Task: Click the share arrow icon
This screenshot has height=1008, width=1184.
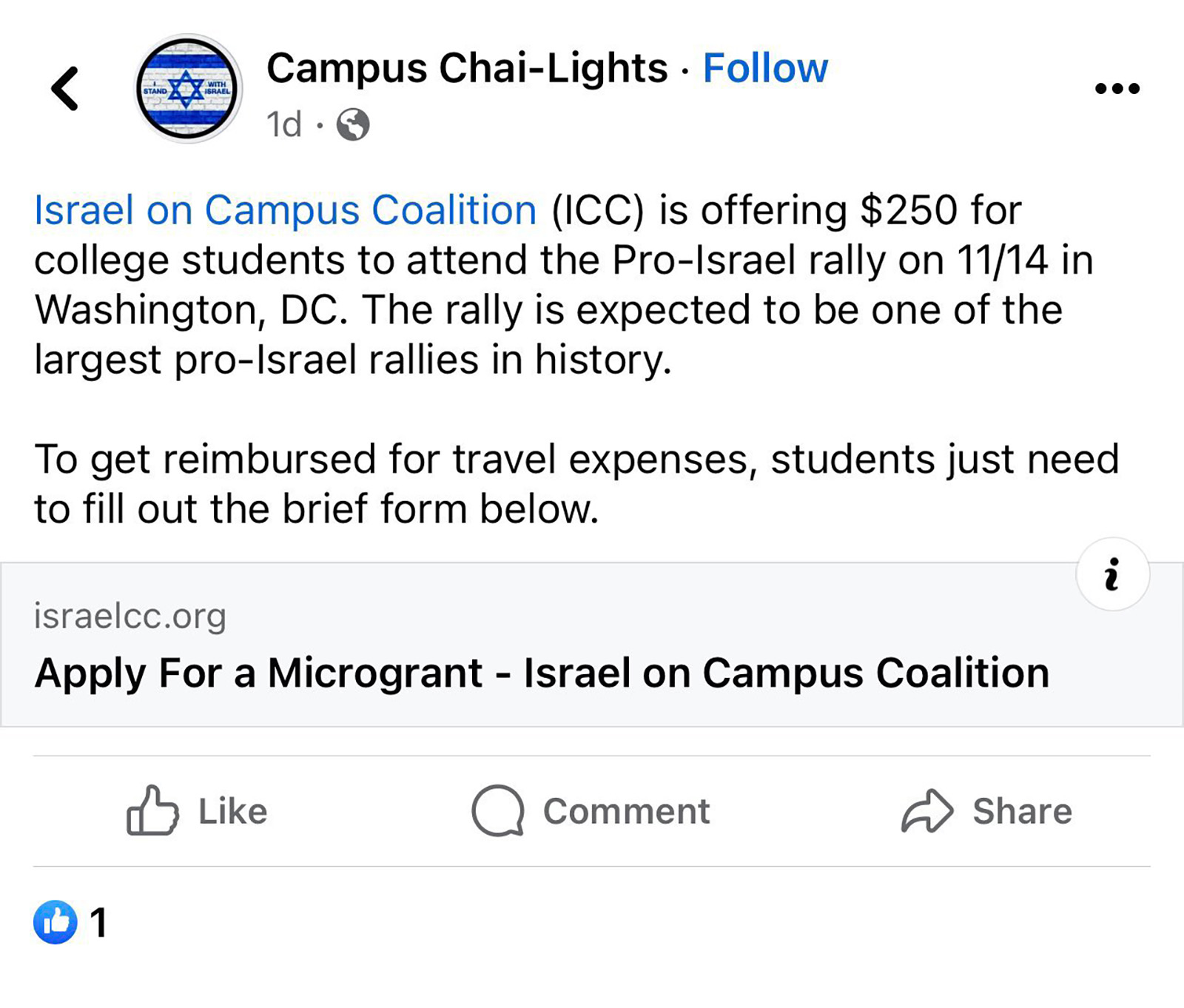Action: pyautogui.click(x=927, y=811)
